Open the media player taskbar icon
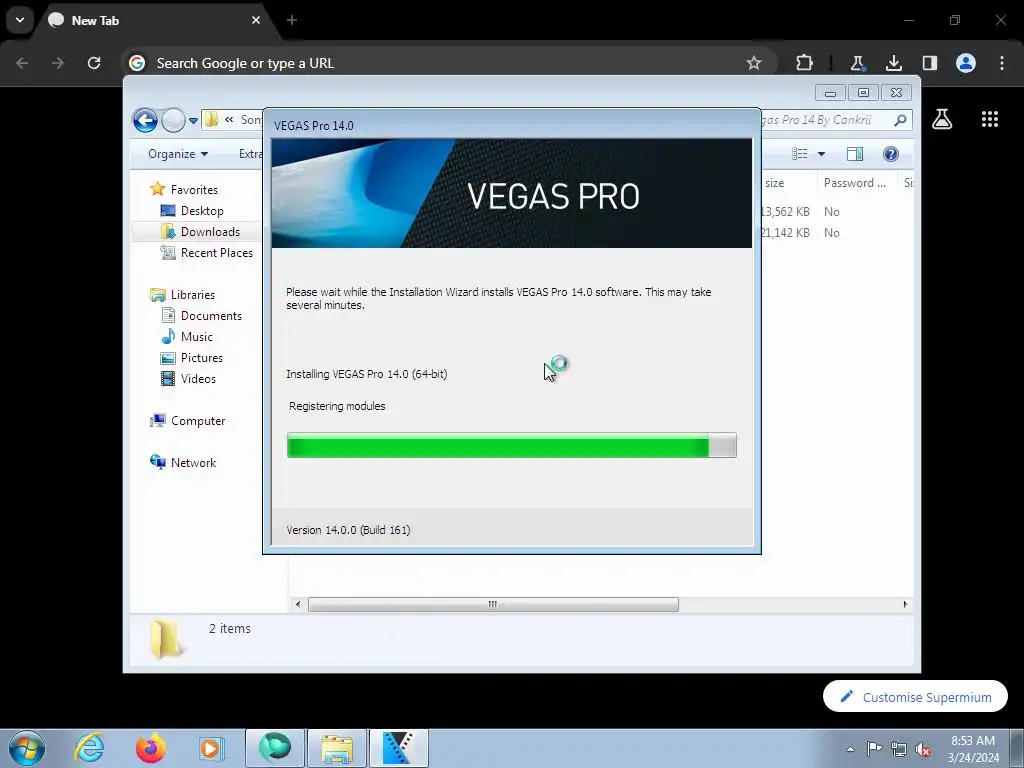Image resolution: width=1024 pixels, height=768 pixels. pyautogui.click(x=211, y=748)
